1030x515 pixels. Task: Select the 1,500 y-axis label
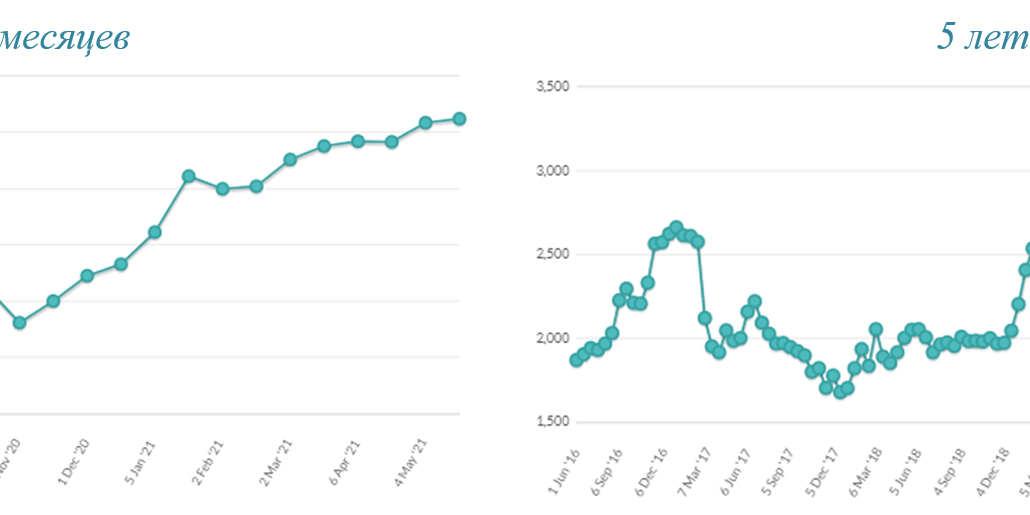553,421
